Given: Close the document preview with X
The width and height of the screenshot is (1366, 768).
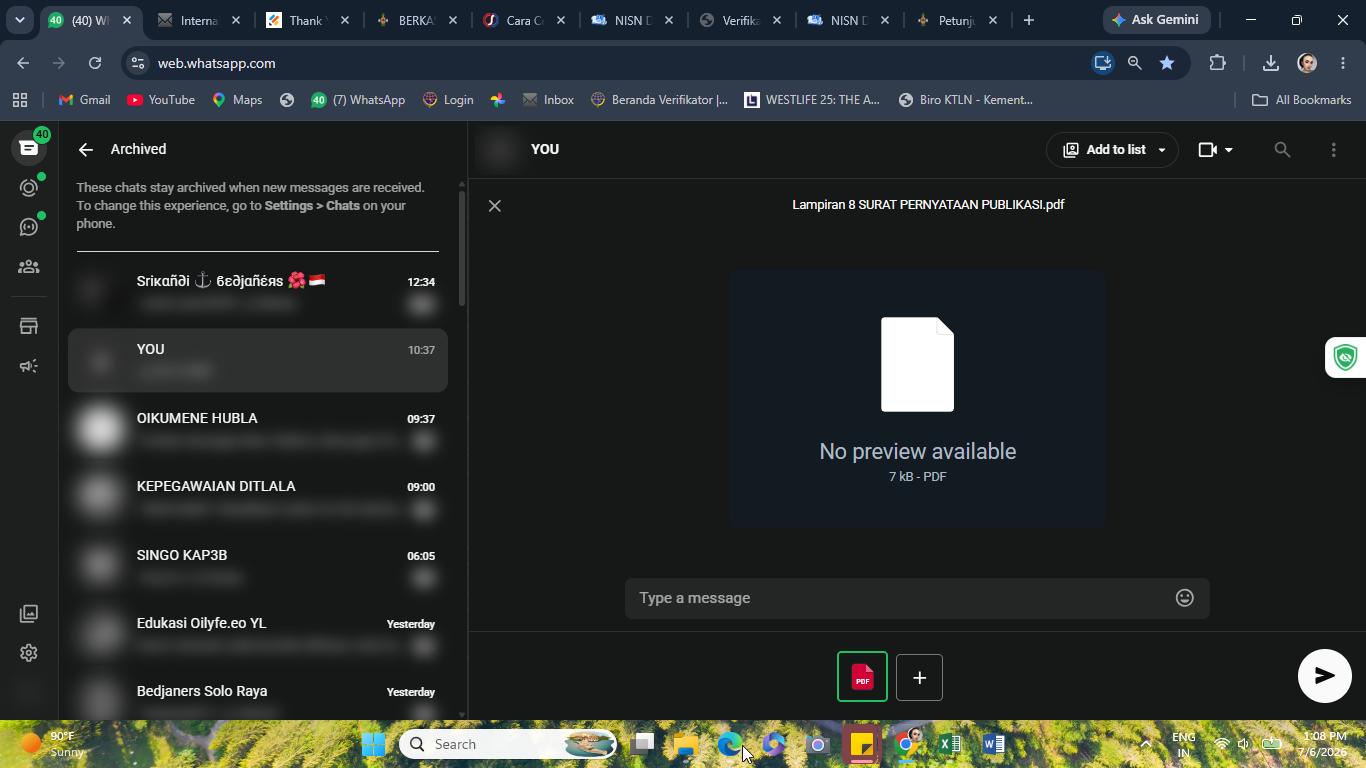Looking at the screenshot, I should [x=494, y=205].
